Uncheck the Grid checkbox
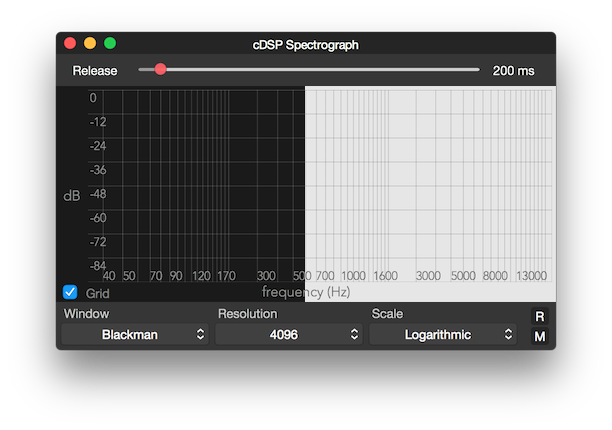This screenshot has width=612, height=430. pos(70,292)
